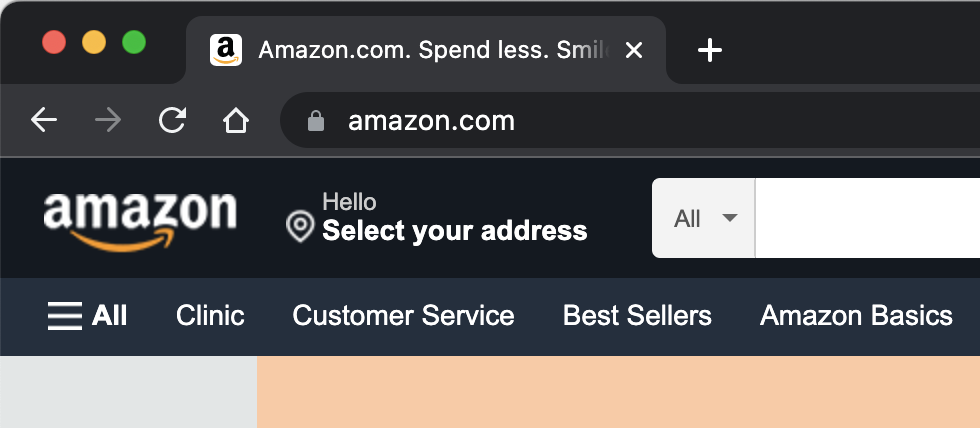Click the peach-colored promotional banner
980x428 pixels.
(x=618, y=392)
